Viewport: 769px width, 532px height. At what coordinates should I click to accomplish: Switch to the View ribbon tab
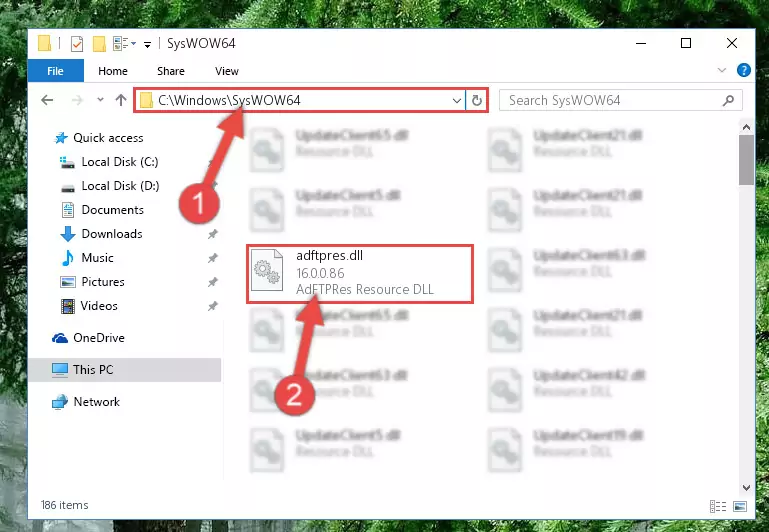point(227,71)
